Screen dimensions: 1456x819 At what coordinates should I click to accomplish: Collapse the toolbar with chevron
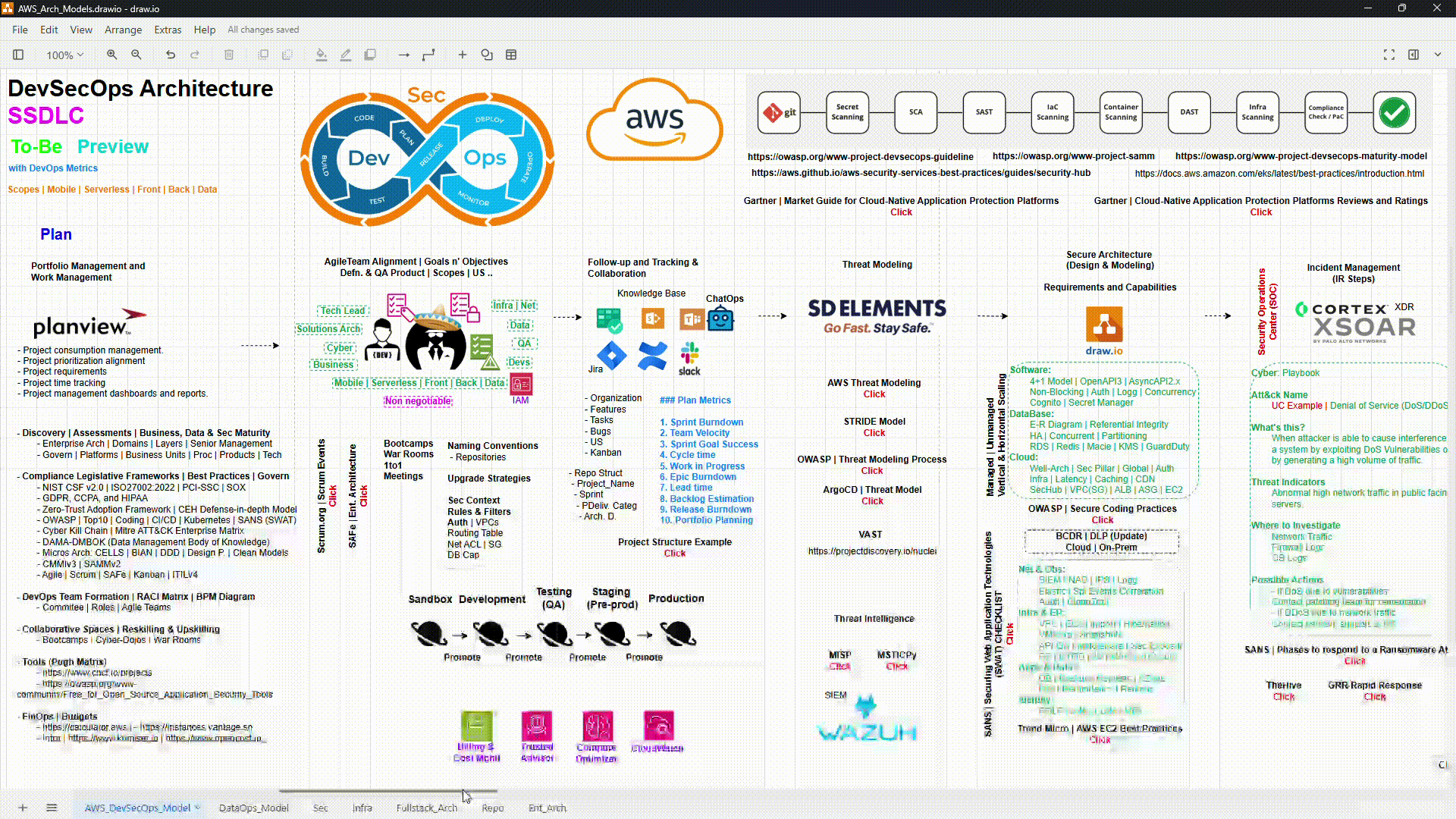[1438, 55]
